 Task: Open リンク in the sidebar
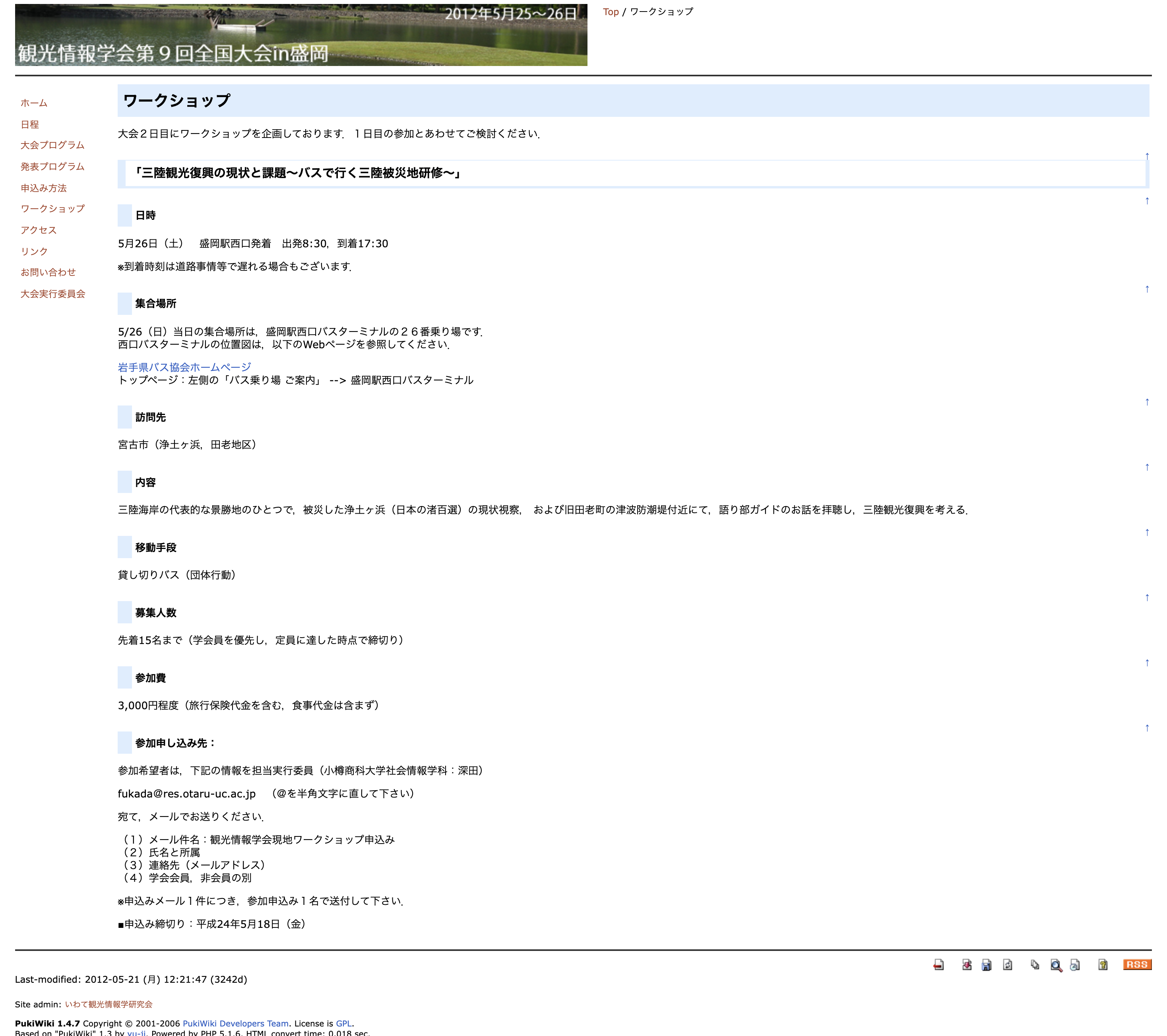(x=34, y=251)
